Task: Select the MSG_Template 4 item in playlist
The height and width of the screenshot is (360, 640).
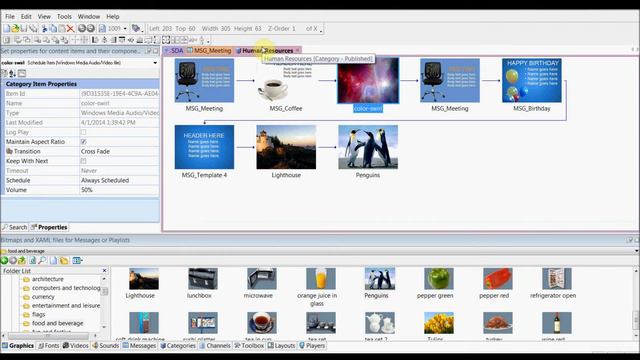Action: pyautogui.click(x=204, y=151)
